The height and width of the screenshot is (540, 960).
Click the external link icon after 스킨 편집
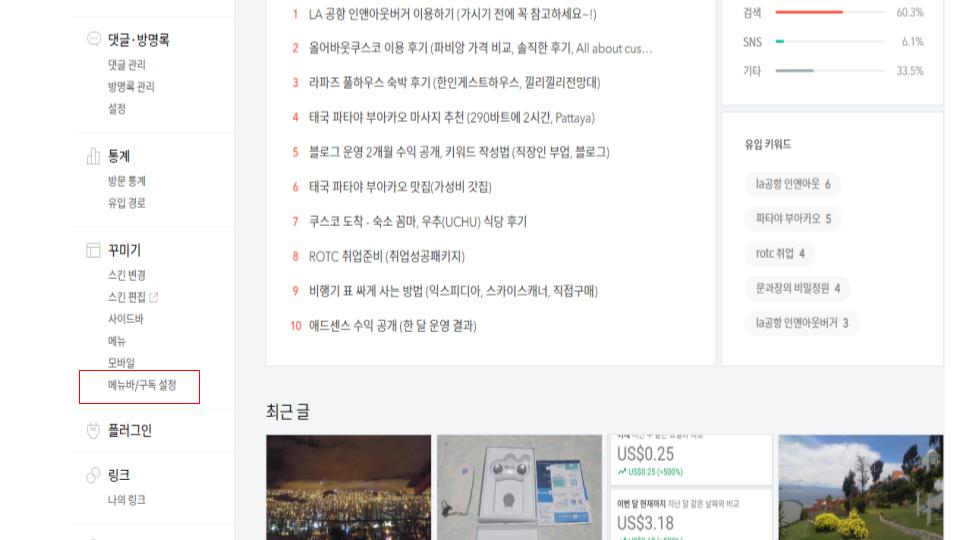154,297
